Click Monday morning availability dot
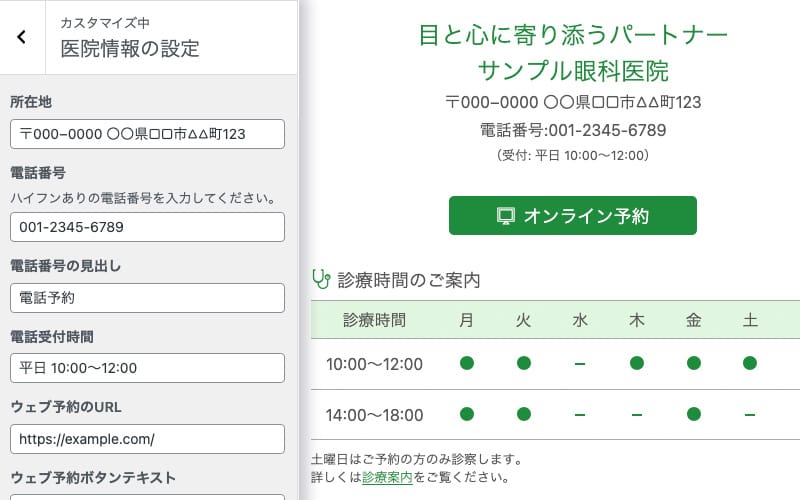The height and width of the screenshot is (500, 800). click(x=467, y=363)
